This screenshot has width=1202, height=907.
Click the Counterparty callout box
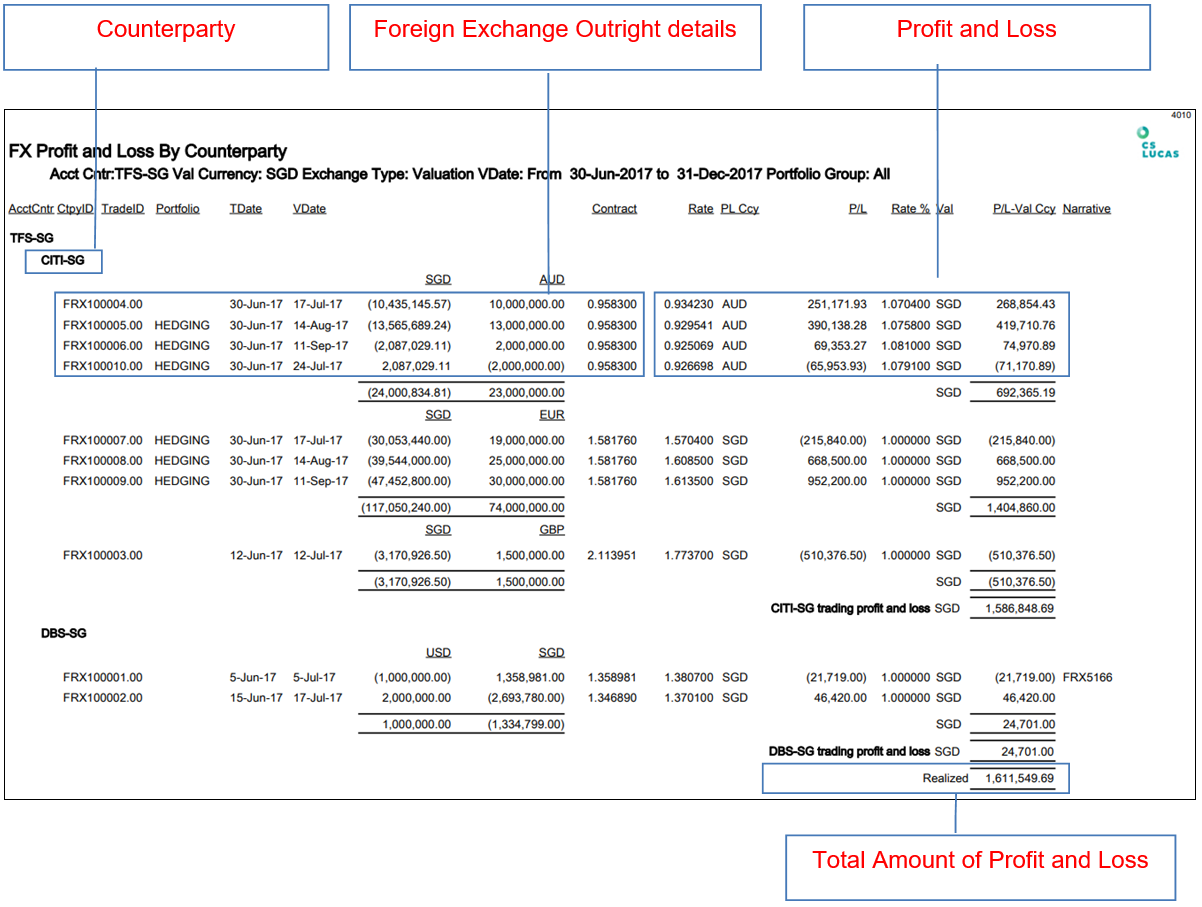click(166, 37)
